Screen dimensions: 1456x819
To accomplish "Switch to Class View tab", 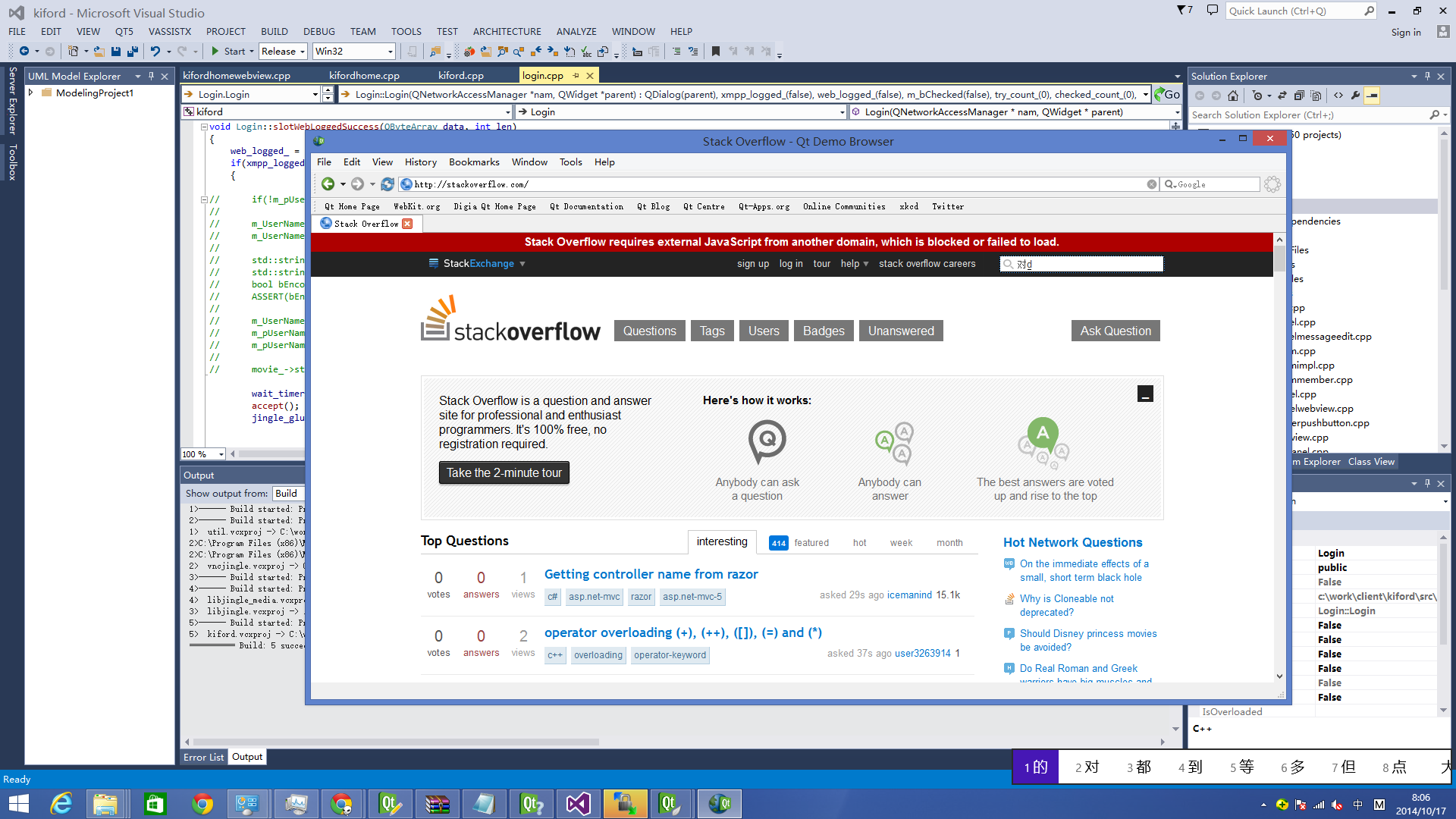I will 1371,461.
